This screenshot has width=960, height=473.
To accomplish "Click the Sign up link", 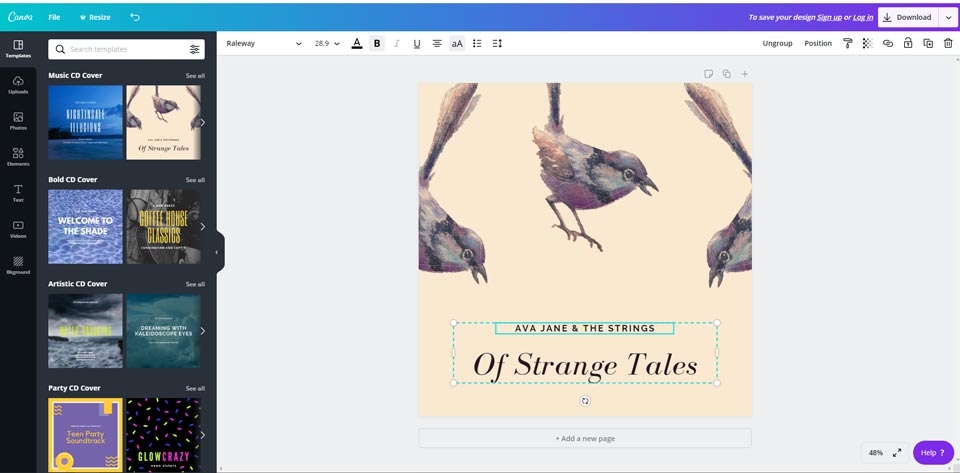I will [x=830, y=17].
